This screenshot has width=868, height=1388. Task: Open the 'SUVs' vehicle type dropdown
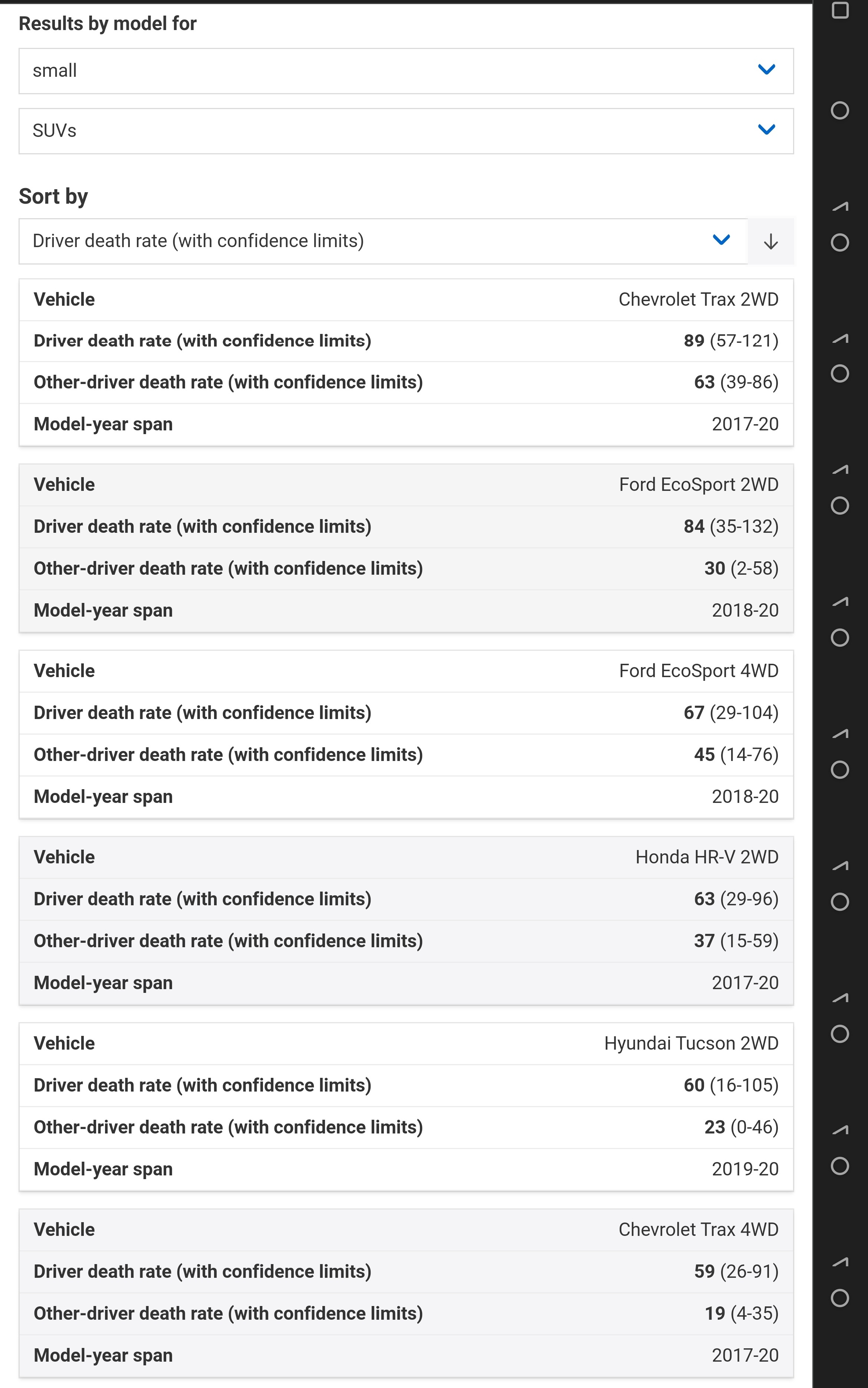pyautogui.click(x=407, y=131)
